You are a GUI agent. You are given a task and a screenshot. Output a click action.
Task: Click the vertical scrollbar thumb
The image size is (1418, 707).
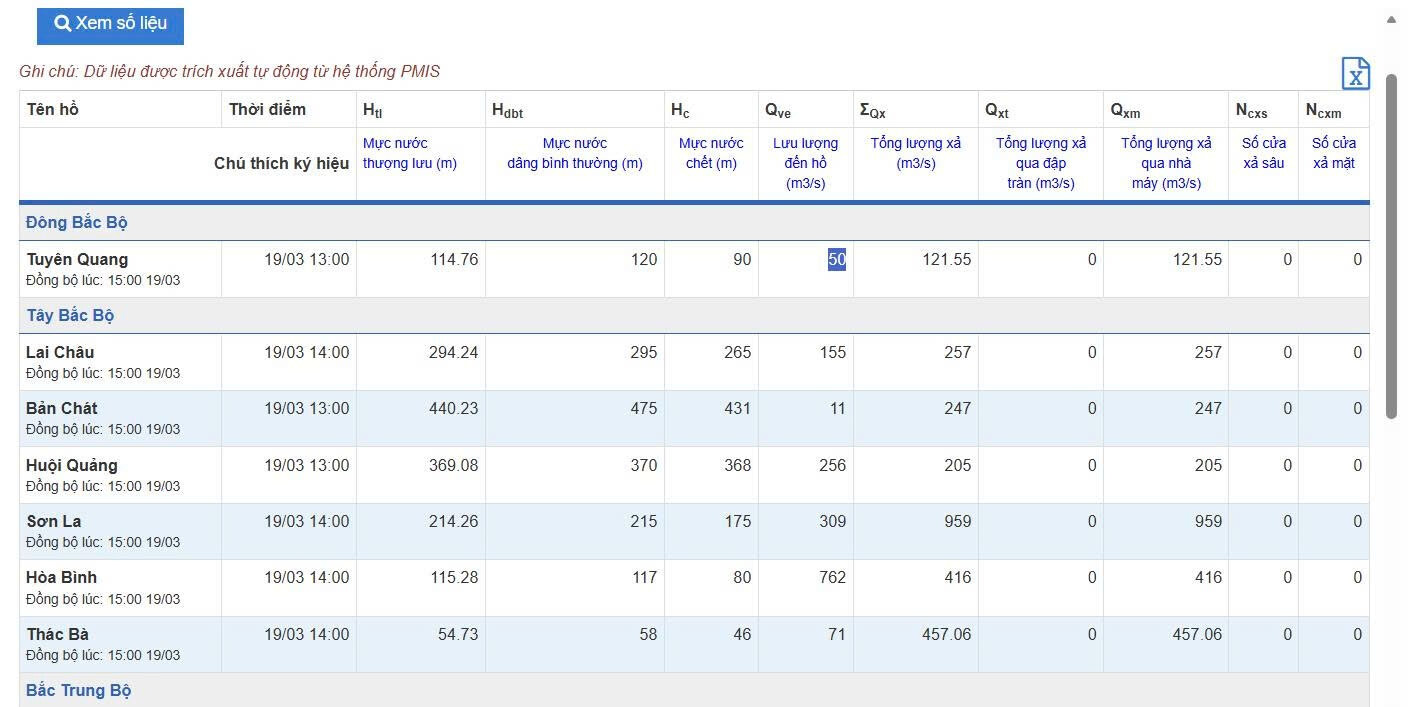[1390, 245]
